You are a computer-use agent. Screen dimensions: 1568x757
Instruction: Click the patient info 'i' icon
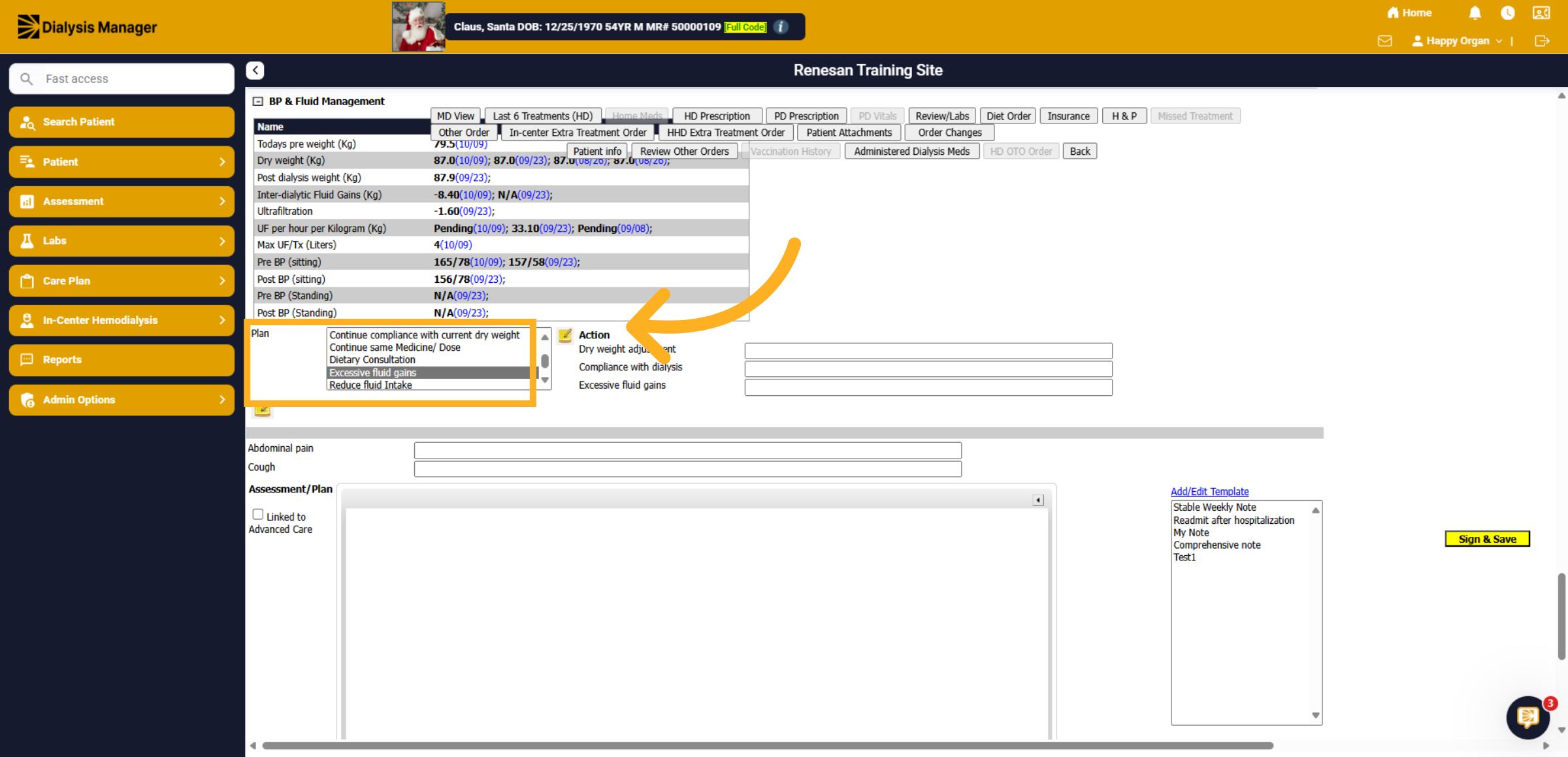point(781,27)
